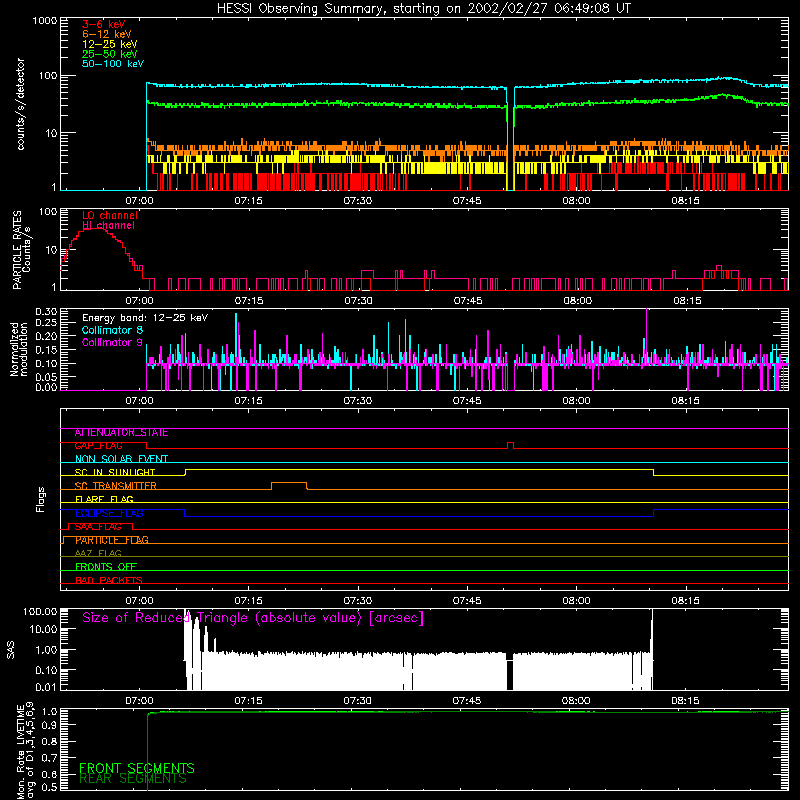Screen dimensions: 800x800
Task: Click the Size of Reduced Triangle label
Action: click(253, 618)
